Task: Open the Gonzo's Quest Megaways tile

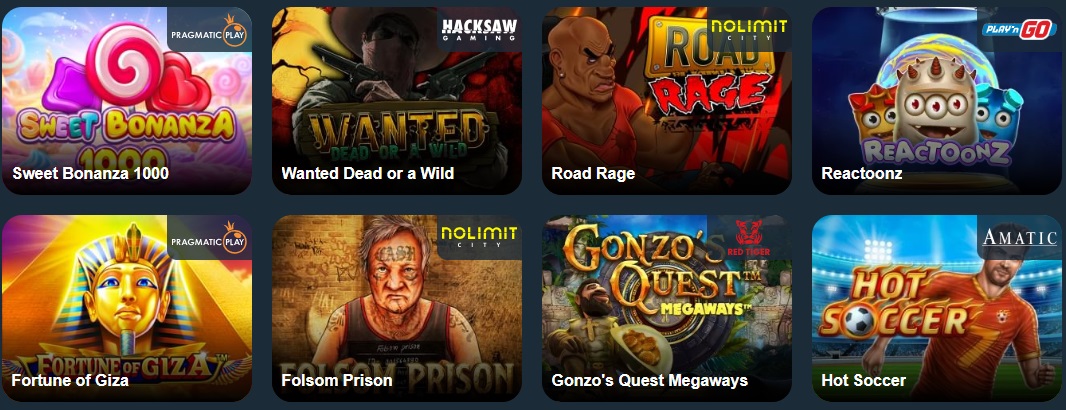Action: click(667, 308)
